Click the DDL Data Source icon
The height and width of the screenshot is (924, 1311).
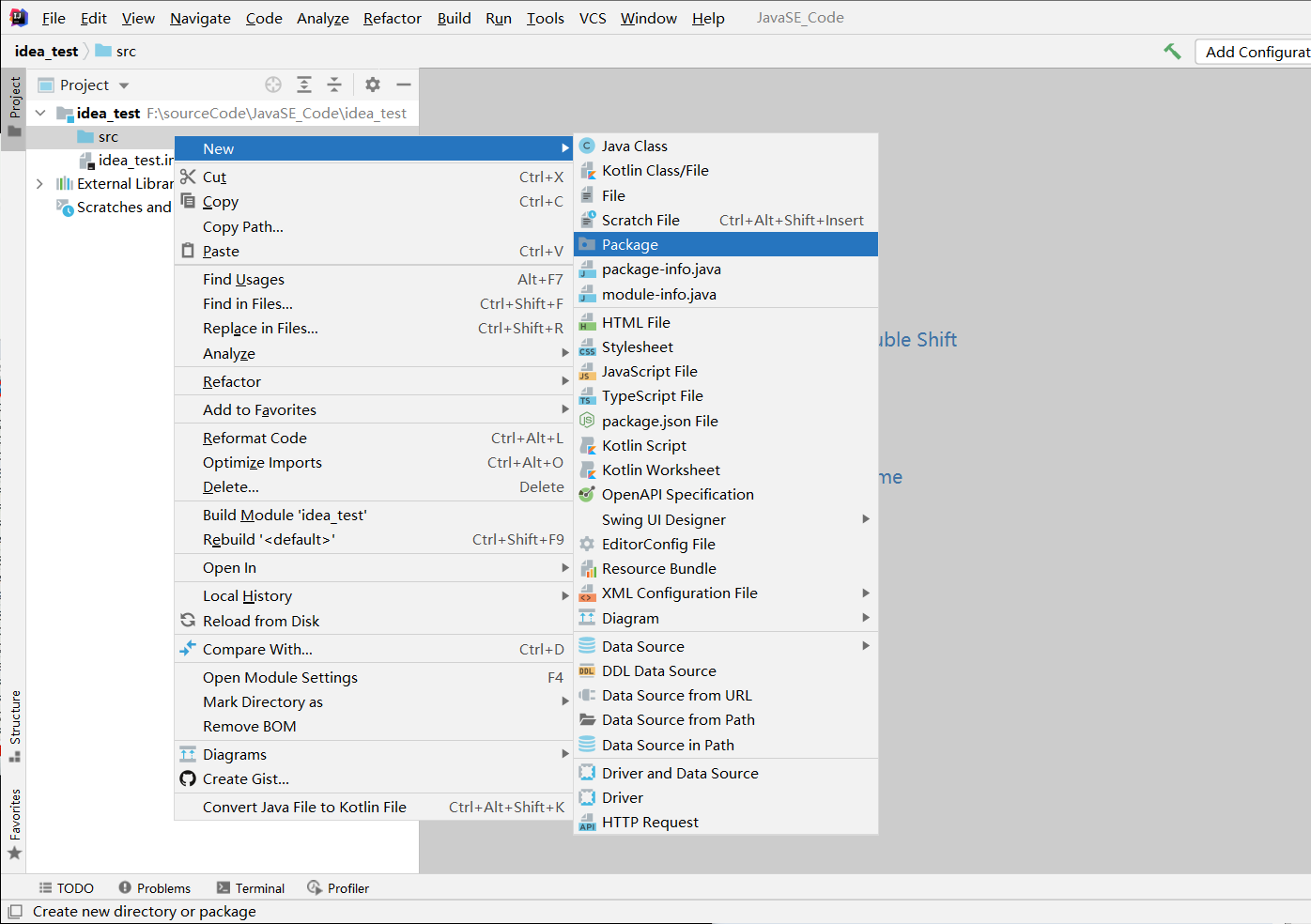[588, 670]
